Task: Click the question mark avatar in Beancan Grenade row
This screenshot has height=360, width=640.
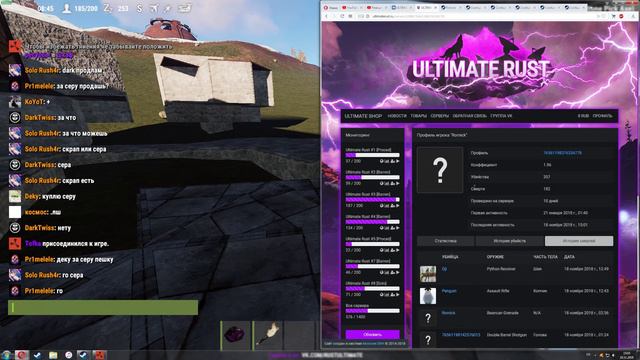Action: coord(428,318)
